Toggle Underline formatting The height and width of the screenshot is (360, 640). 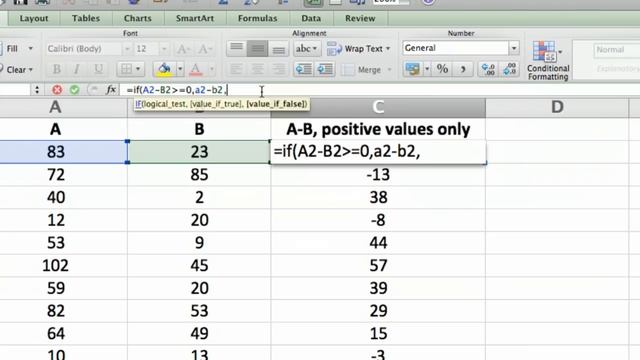click(x=98, y=69)
